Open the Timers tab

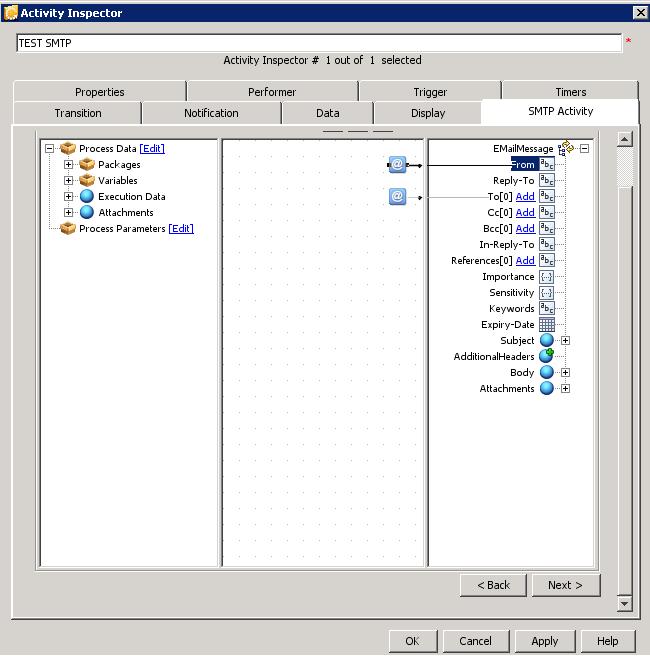tap(571, 92)
